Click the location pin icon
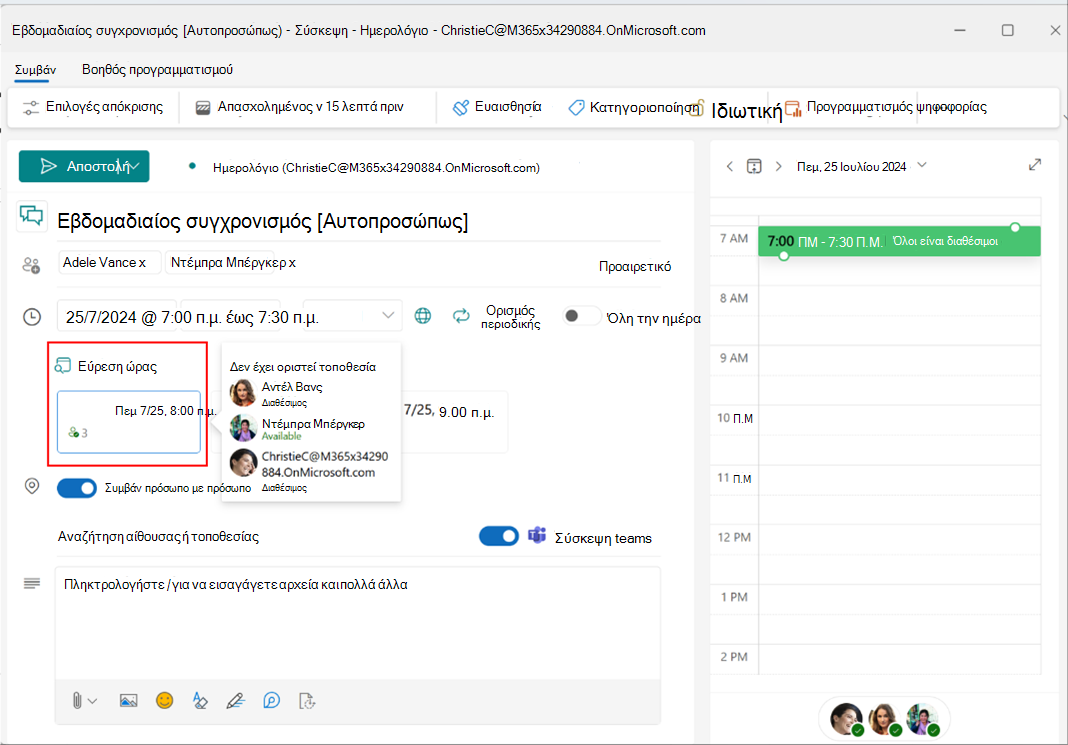This screenshot has width=1068, height=745. (31, 486)
